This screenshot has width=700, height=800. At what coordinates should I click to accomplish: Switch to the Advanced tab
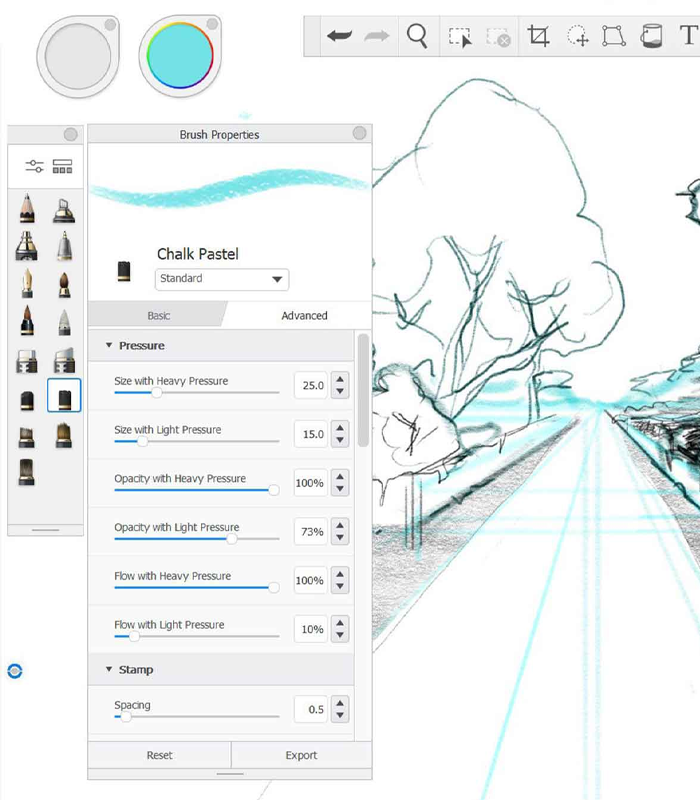(x=304, y=315)
